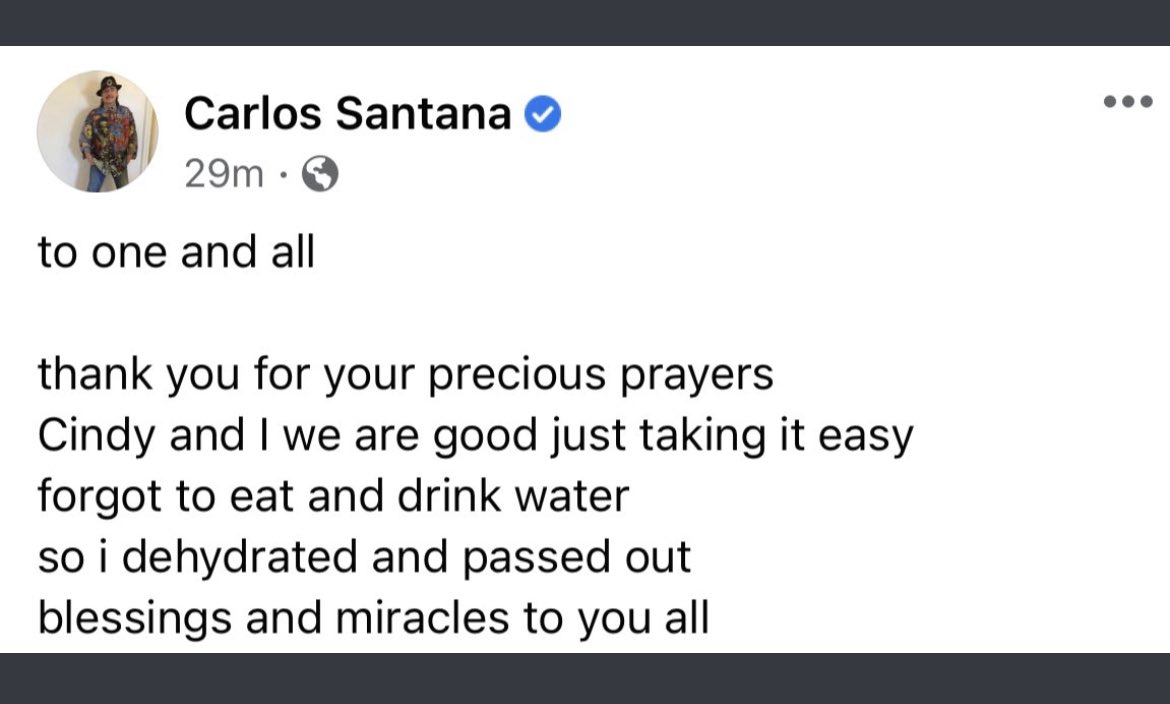Click the "29m" post timestamp
The height and width of the screenshot is (704, 1170).
[224, 176]
